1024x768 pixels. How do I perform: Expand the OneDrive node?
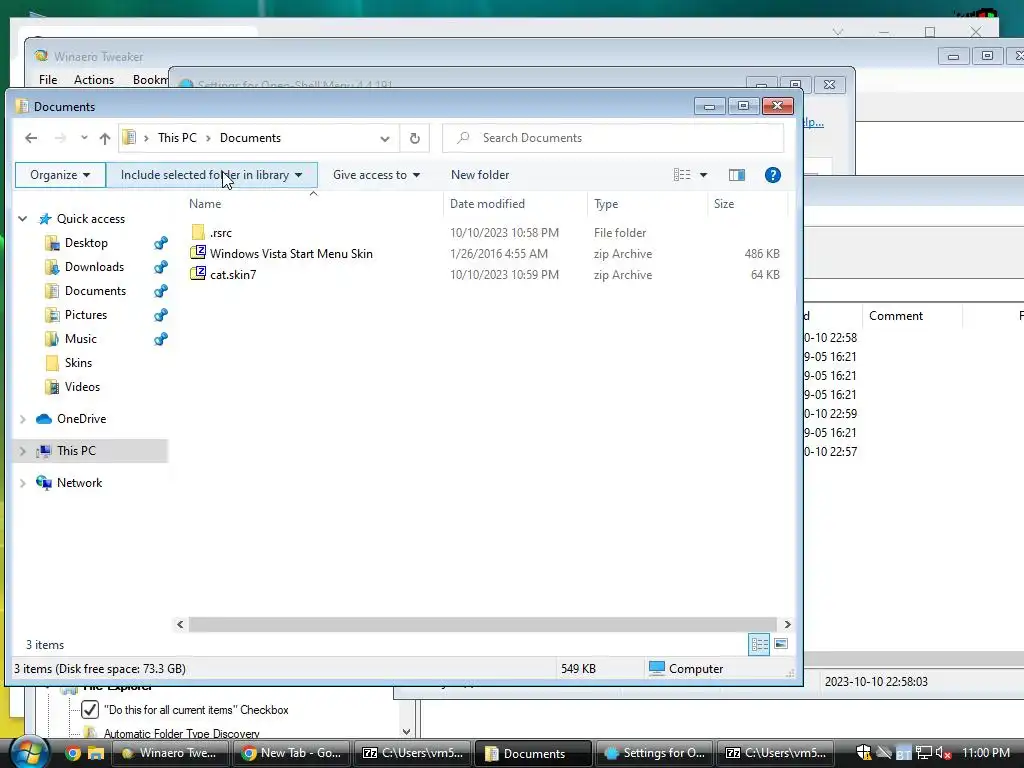(23, 419)
